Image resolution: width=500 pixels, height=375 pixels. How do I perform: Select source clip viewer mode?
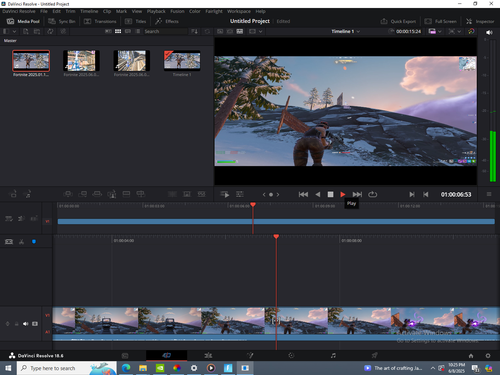click(x=220, y=31)
